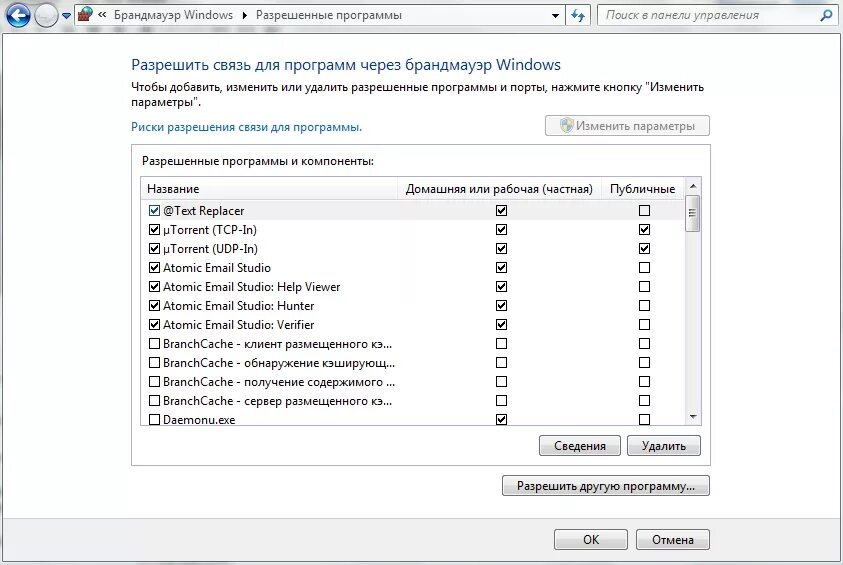
Task: Toggle the @Text Replacer name checkbox
Action: click(x=154, y=210)
